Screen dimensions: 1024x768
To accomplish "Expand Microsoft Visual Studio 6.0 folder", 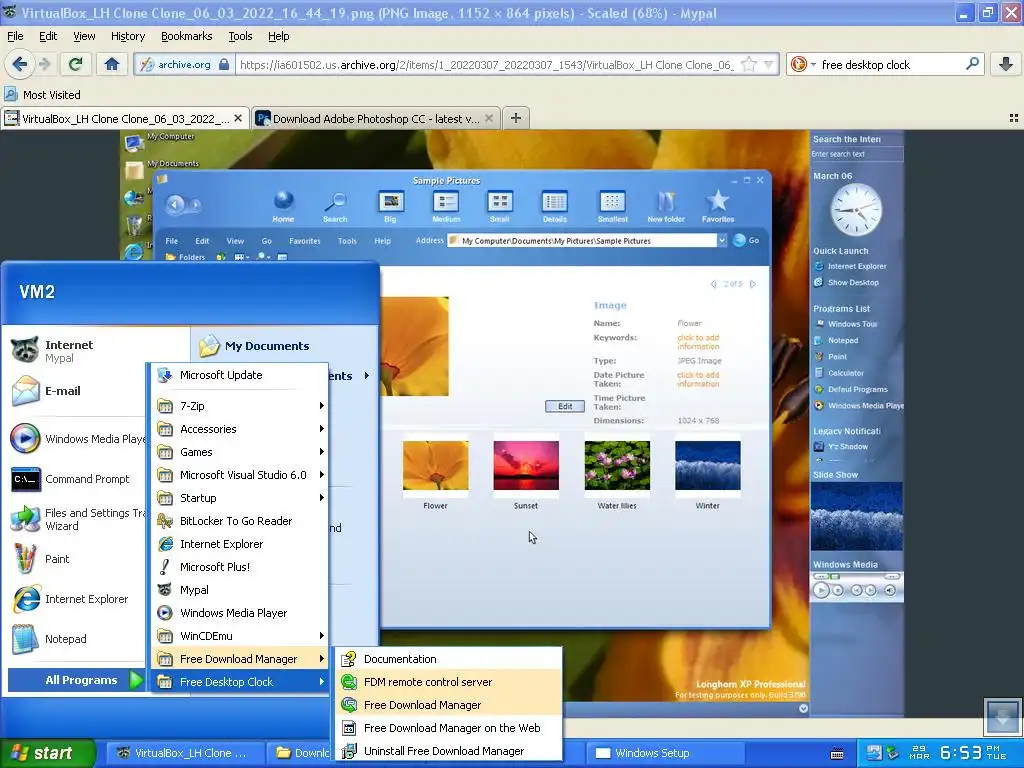I will coord(240,475).
